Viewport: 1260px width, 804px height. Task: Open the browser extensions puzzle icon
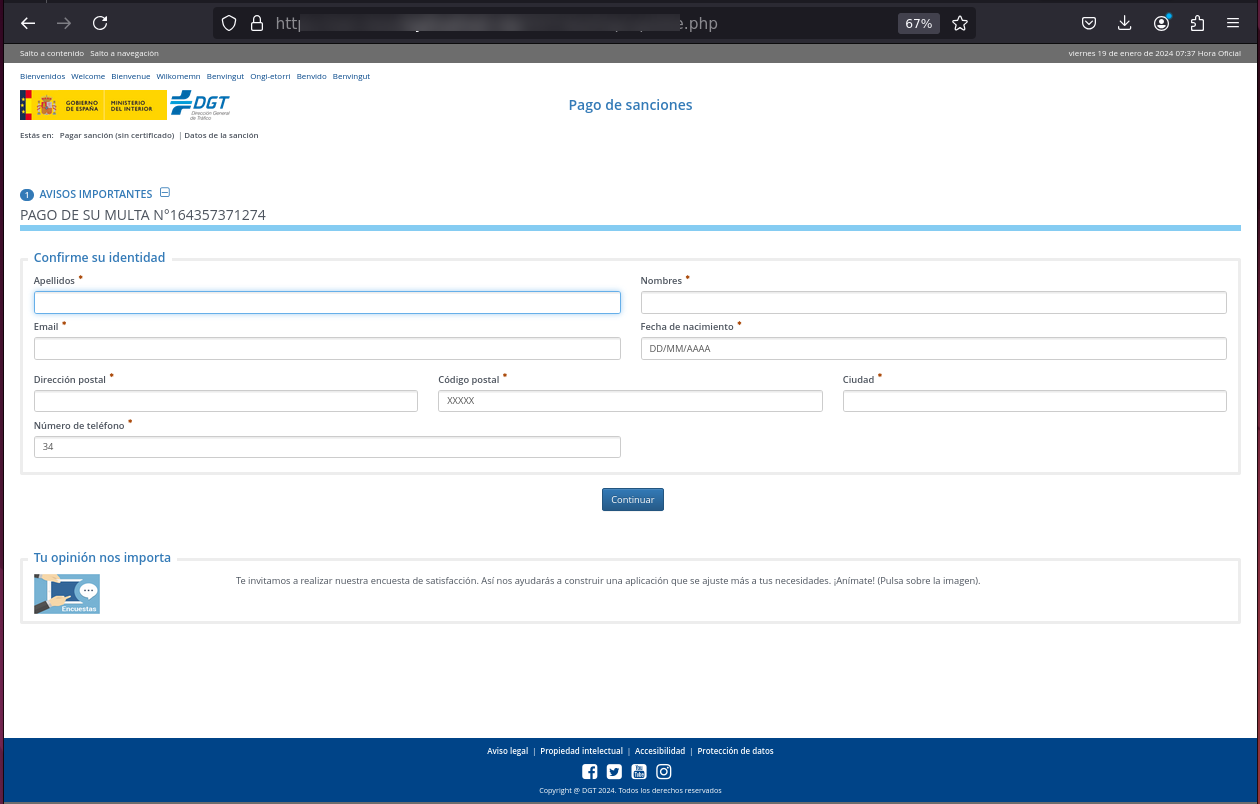tap(1197, 23)
